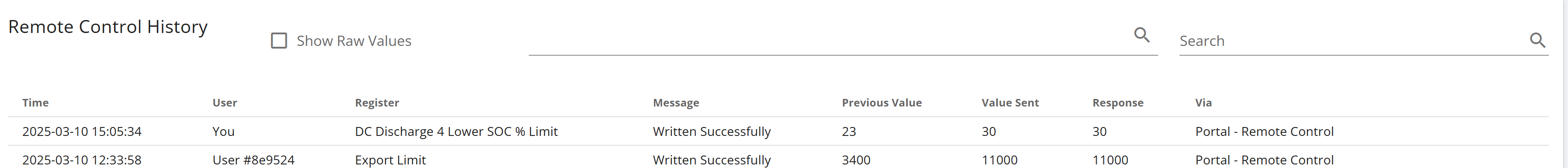Click the magnifier icon on the unlabeled filter field
The image size is (1568, 168).
1142,35
